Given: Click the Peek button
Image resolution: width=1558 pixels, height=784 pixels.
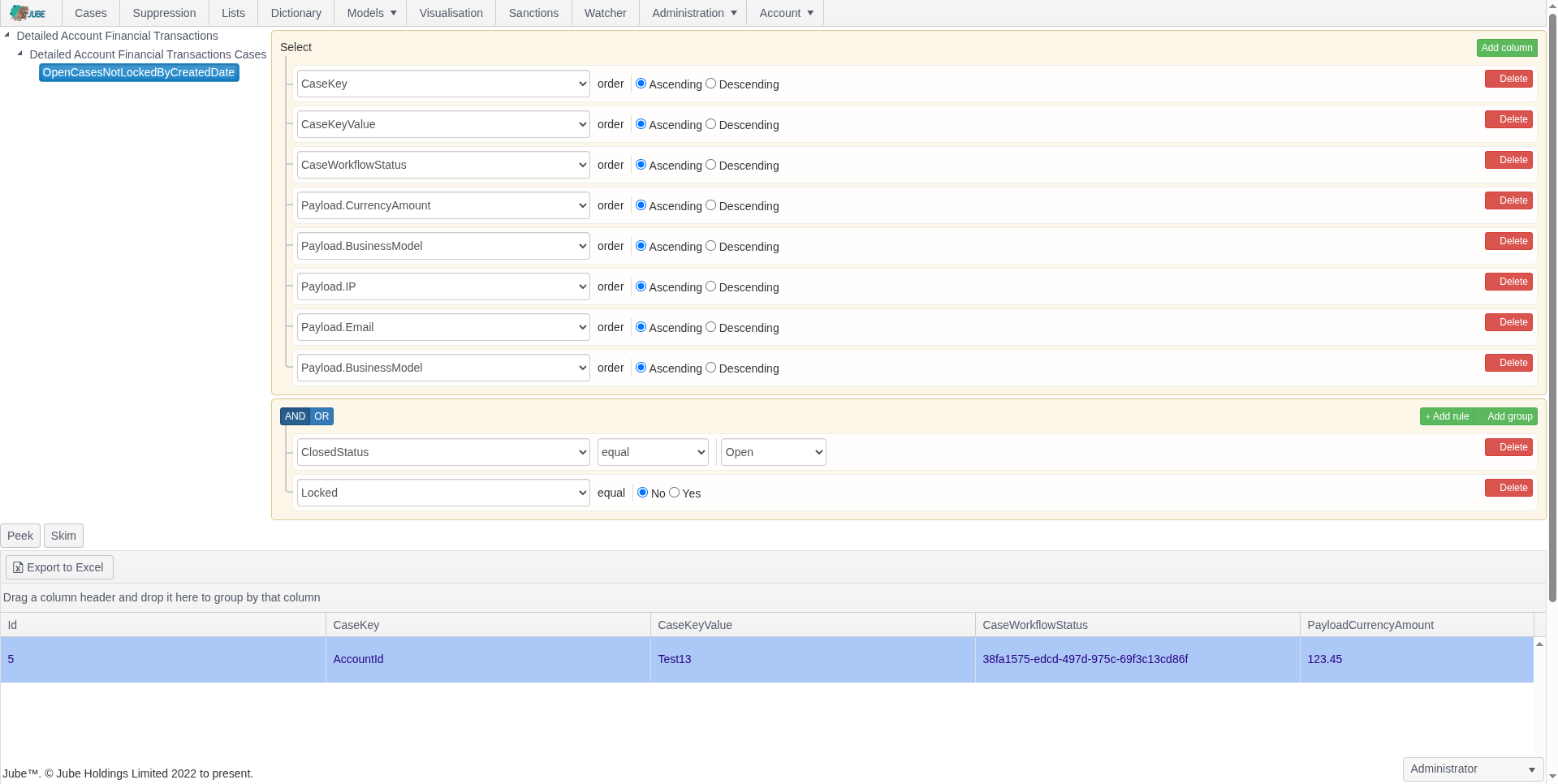Looking at the screenshot, I should (19, 535).
